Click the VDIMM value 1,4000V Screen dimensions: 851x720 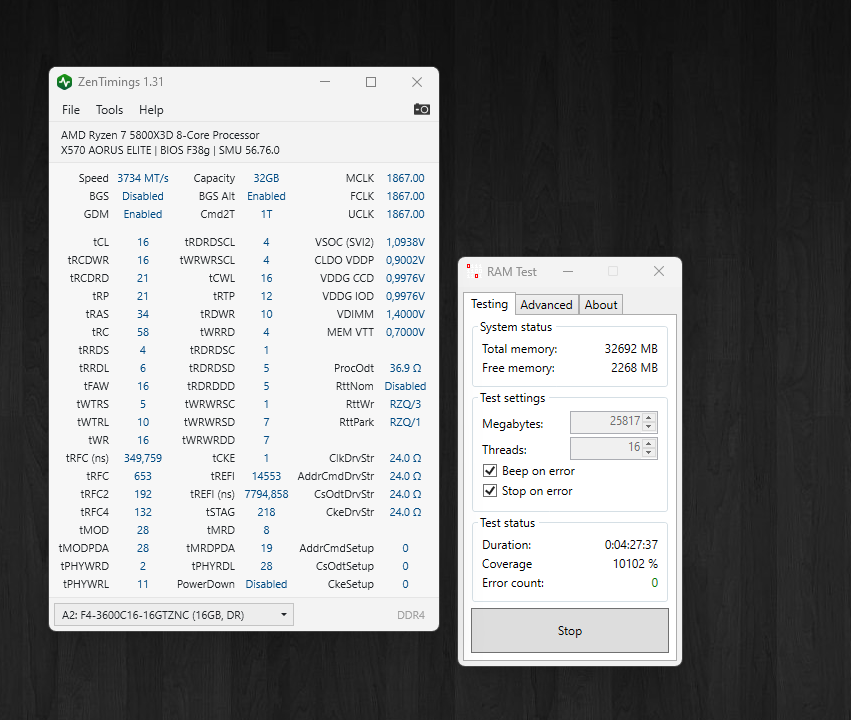point(405,314)
